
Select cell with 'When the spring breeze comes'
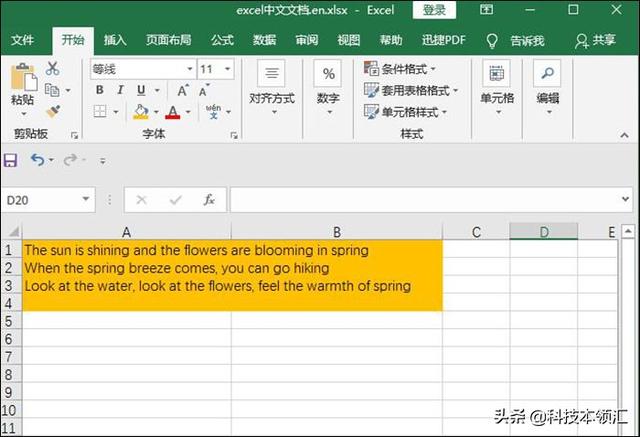click(127, 268)
